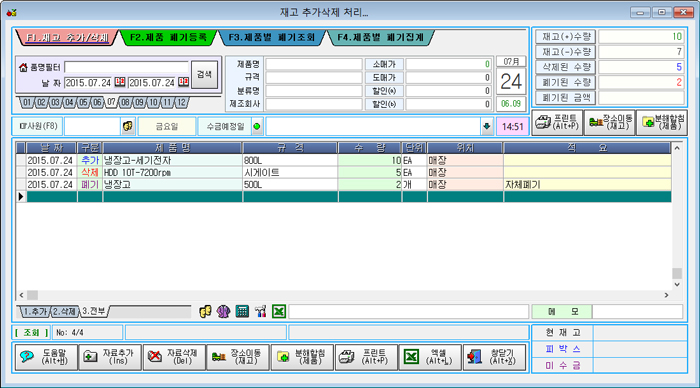
Task: Click bottom 분해합침 (제품) button
Action: (302, 357)
